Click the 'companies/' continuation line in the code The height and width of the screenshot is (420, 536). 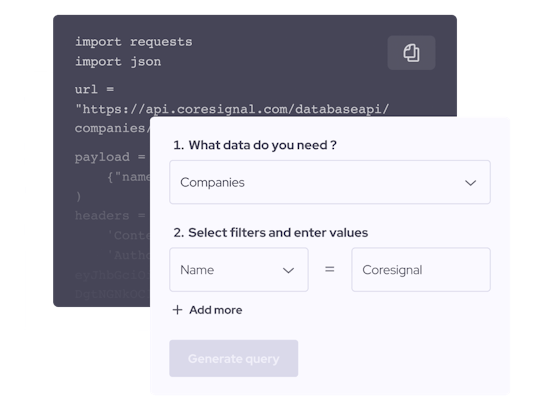pyautogui.click(x=112, y=128)
